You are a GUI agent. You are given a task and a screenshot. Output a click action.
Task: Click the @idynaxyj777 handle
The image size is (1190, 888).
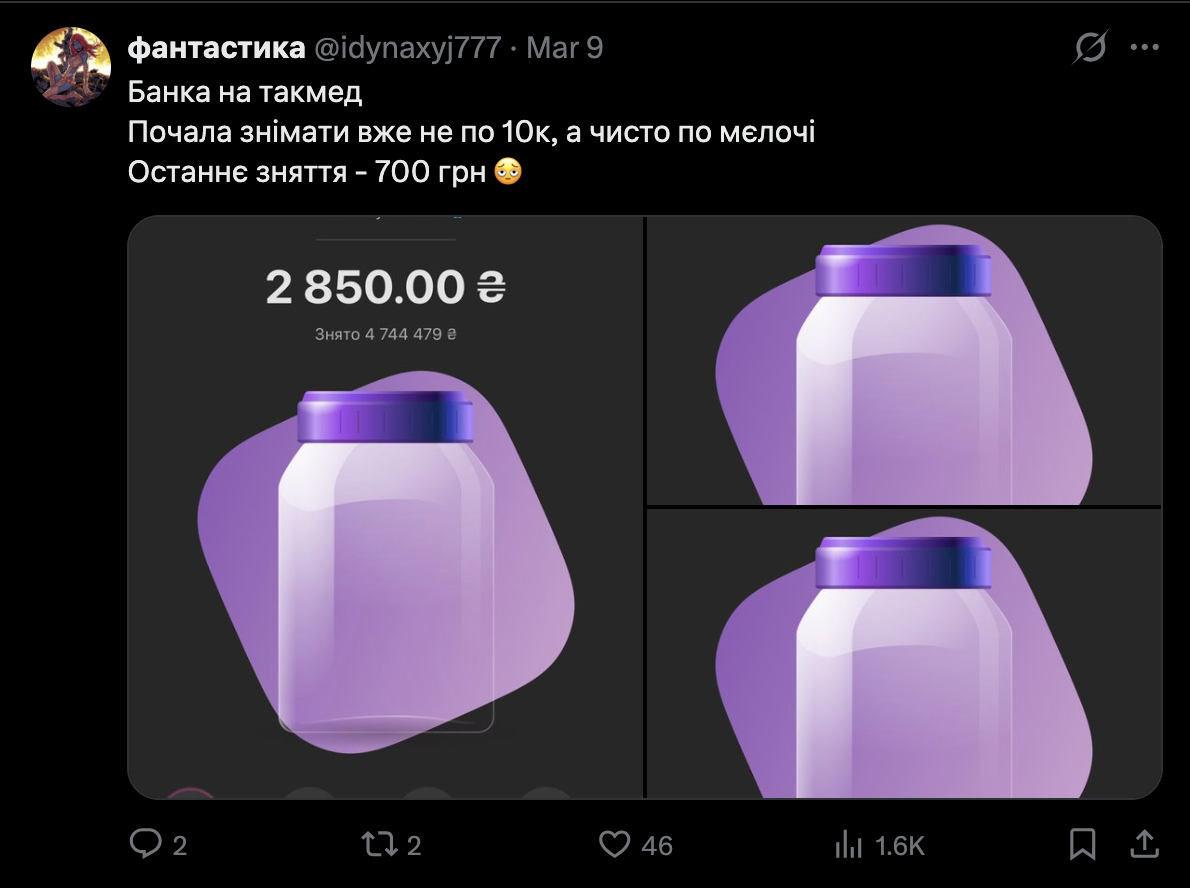pos(408,48)
